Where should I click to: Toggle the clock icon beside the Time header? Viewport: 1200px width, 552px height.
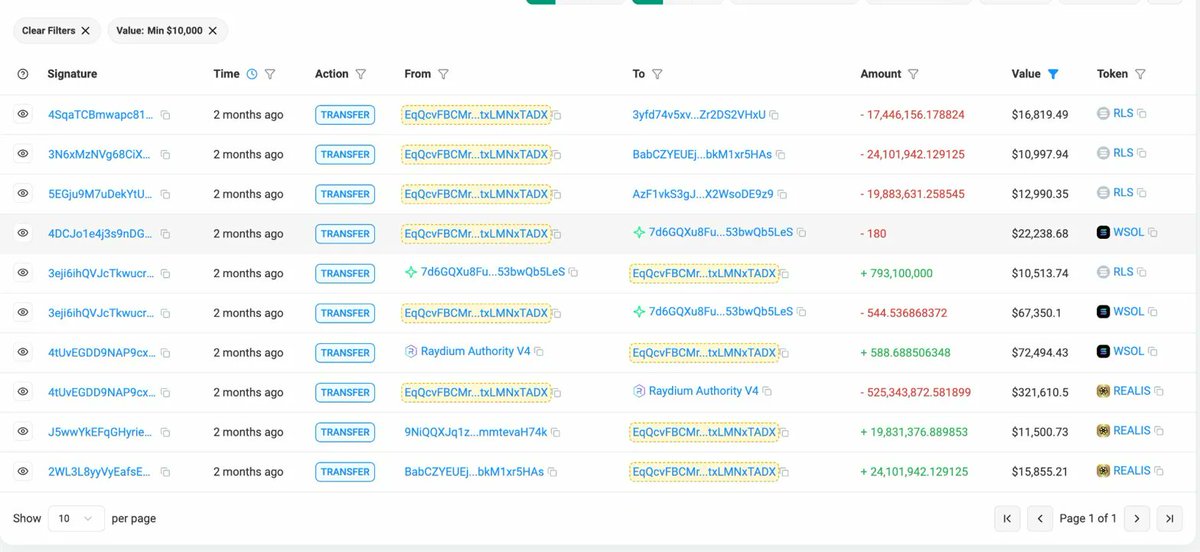point(252,74)
